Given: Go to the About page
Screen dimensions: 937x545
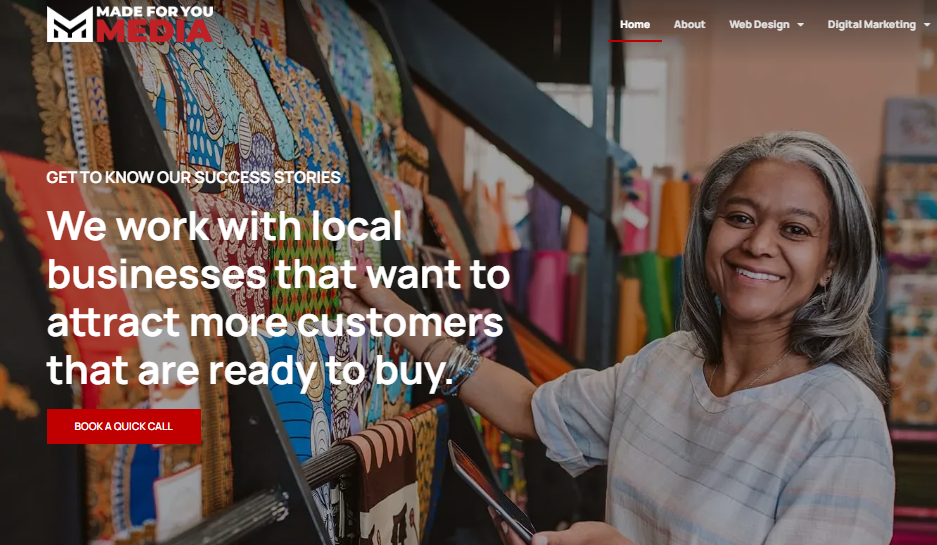Looking at the screenshot, I should click(x=689, y=25).
